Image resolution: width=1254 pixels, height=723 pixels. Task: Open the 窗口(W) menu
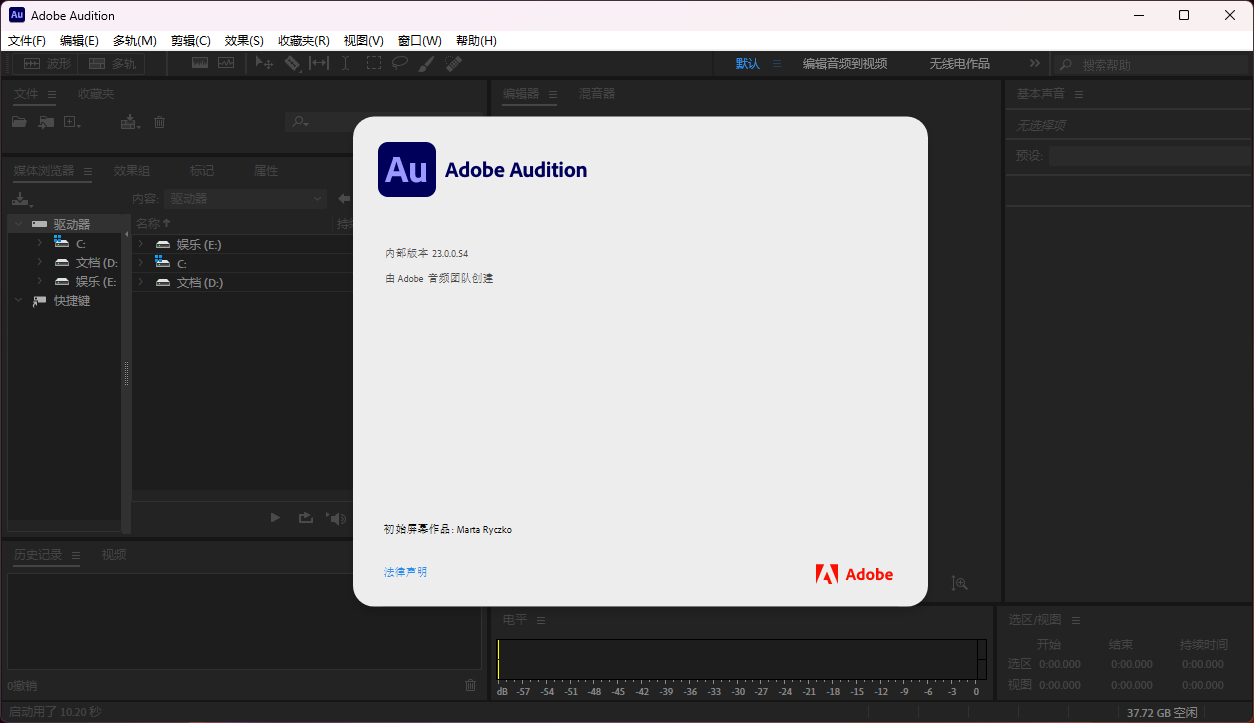[419, 41]
